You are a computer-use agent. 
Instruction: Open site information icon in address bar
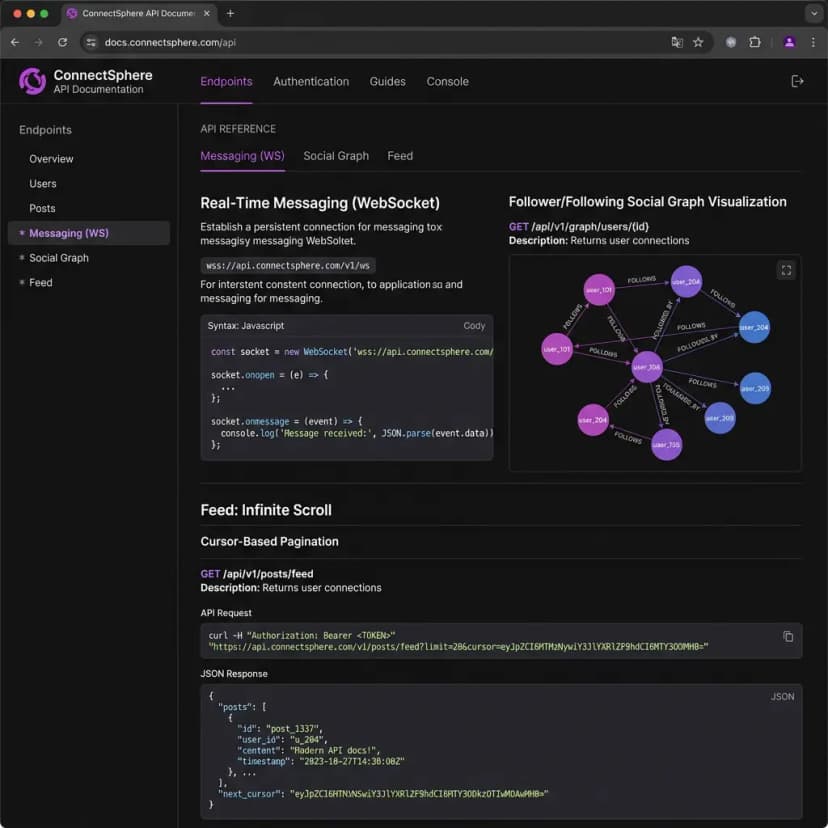[x=91, y=42]
